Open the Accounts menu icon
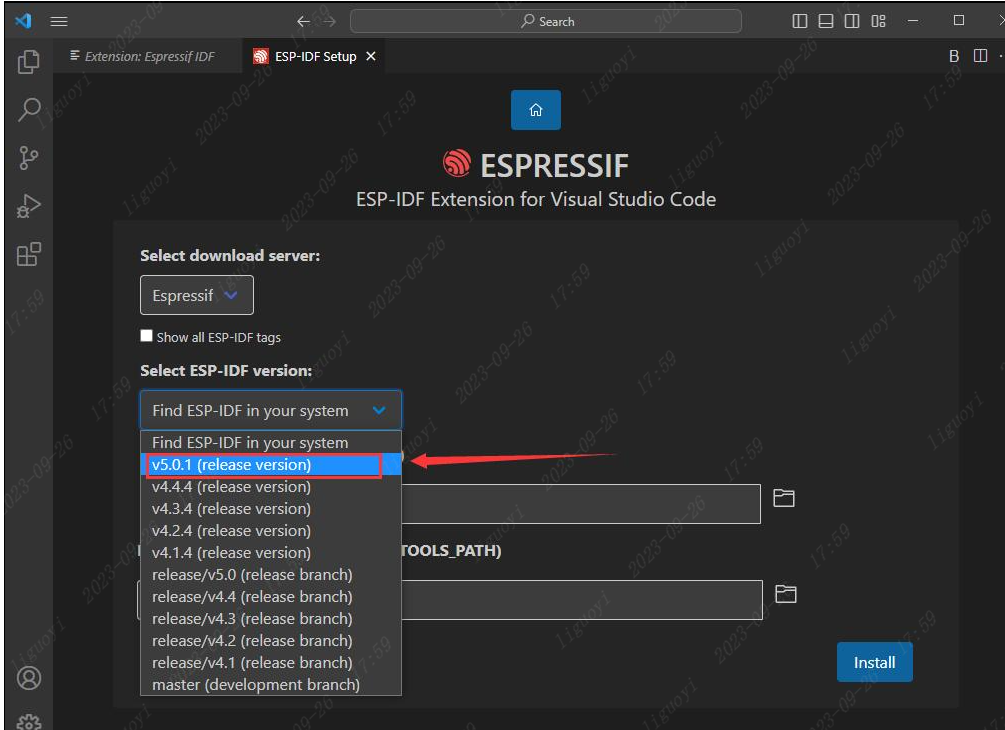1005x730 pixels. pyautogui.click(x=28, y=678)
